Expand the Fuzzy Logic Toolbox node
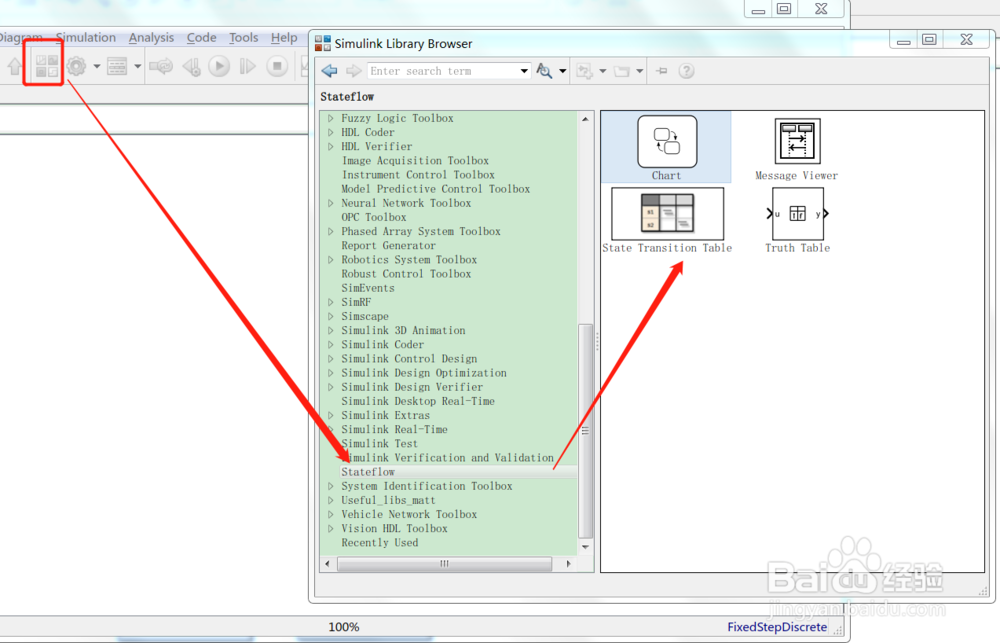Screen dimensions: 1000x643 point(330,118)
